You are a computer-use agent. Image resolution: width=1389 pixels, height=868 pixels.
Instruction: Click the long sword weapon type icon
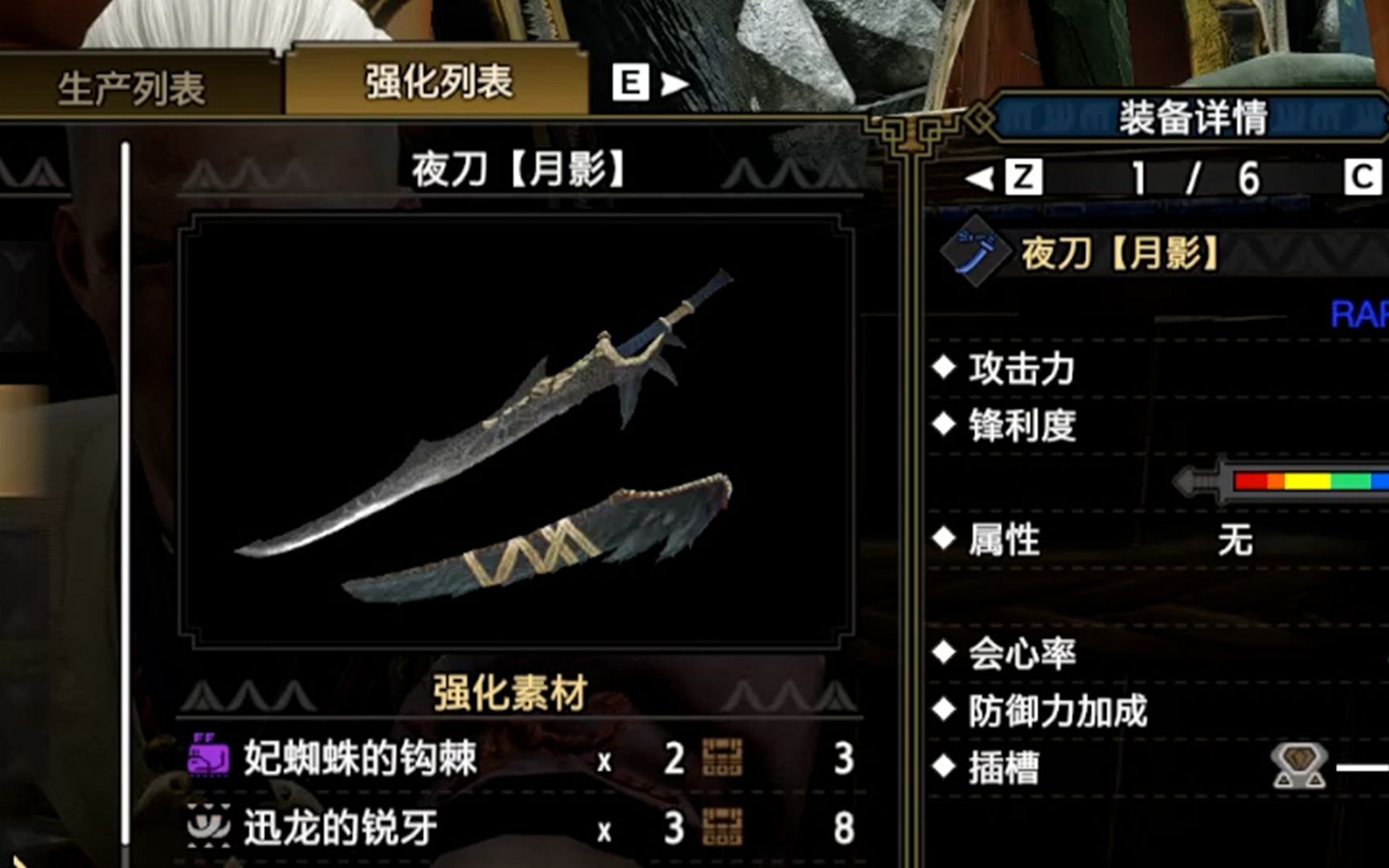[974, 252]
